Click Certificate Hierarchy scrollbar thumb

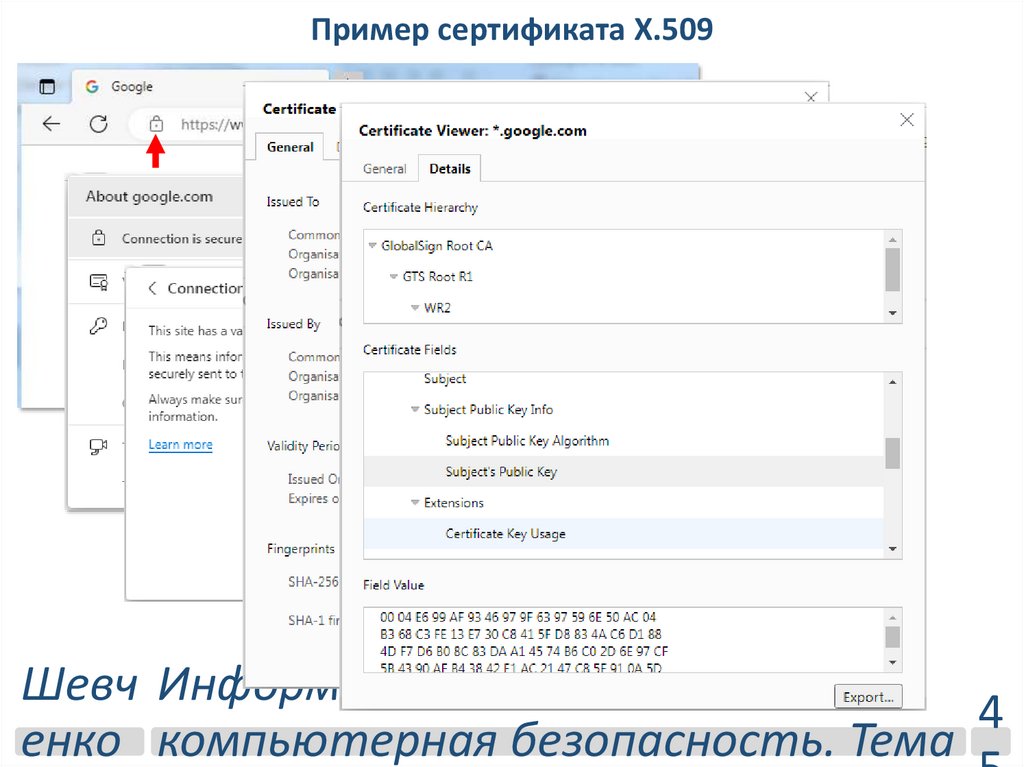pyautogui.click(x=893, y=269)
